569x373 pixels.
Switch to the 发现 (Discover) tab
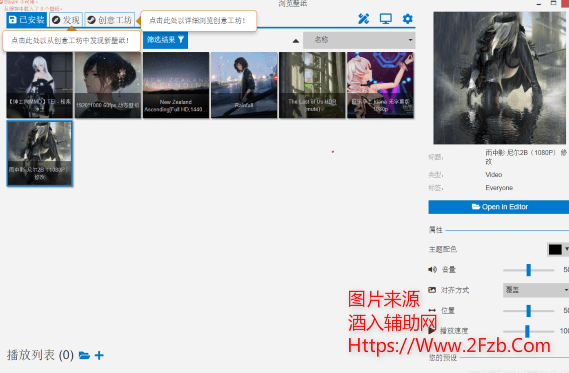coord(66,20)
